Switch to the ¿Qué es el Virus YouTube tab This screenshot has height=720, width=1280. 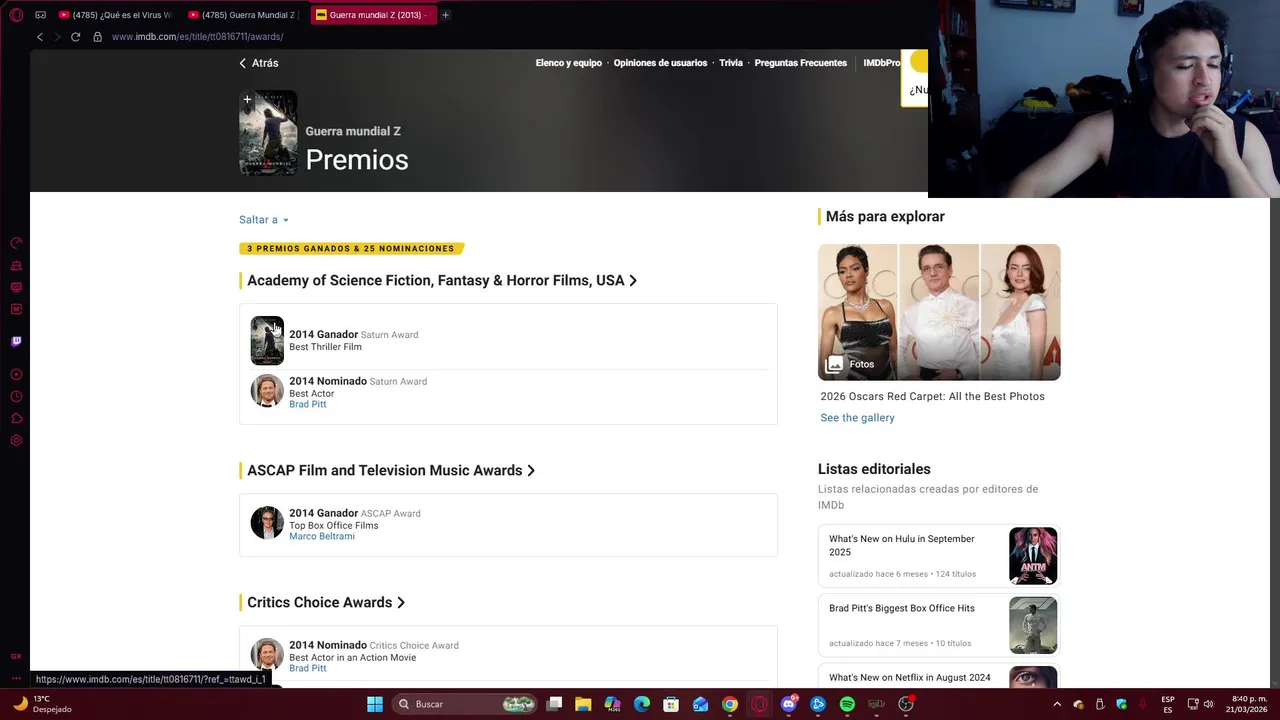pyautogui.click(x=114, y=15)
